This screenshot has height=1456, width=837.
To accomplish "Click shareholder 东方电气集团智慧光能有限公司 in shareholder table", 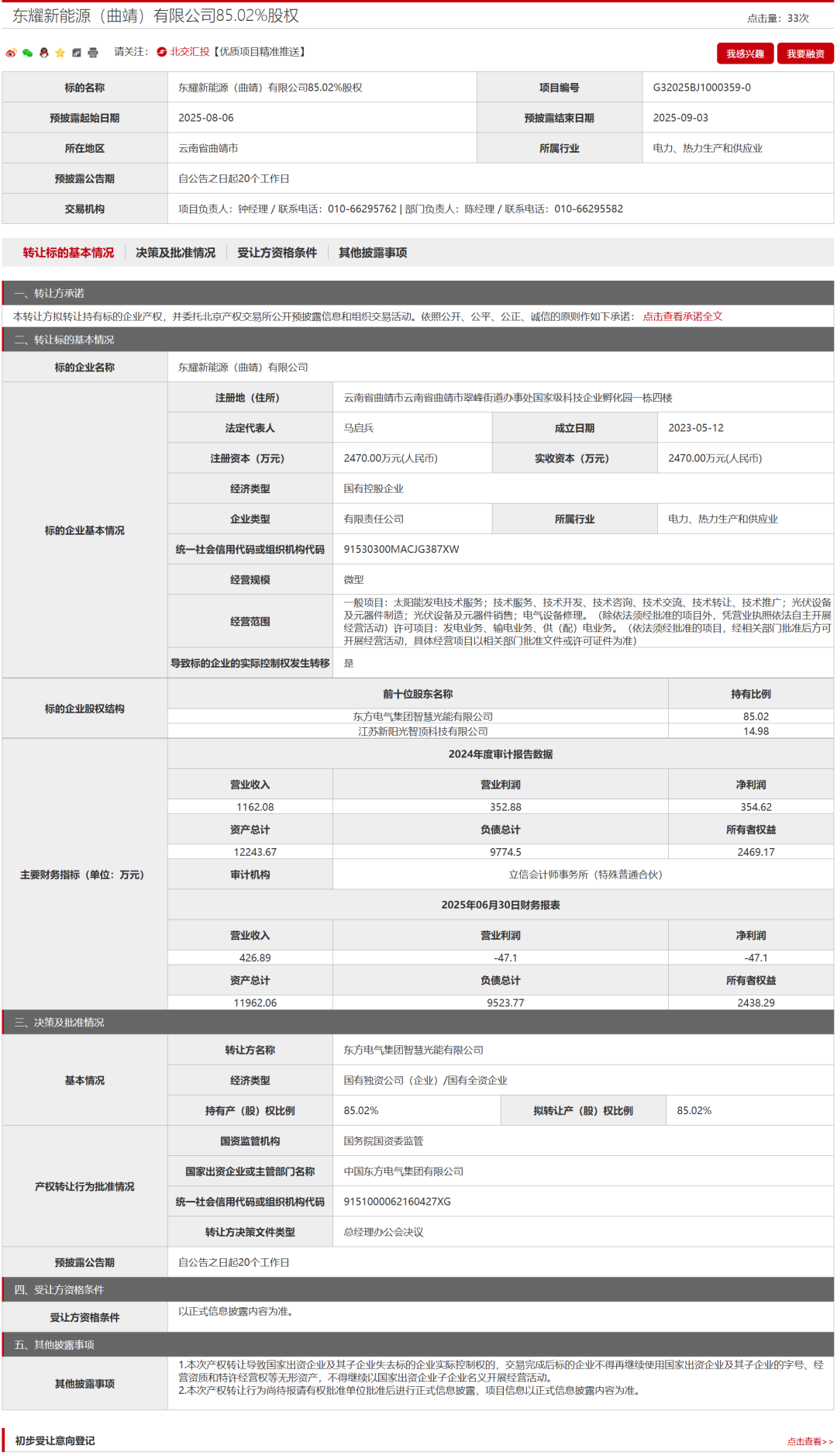I will [x=422, y=716].
